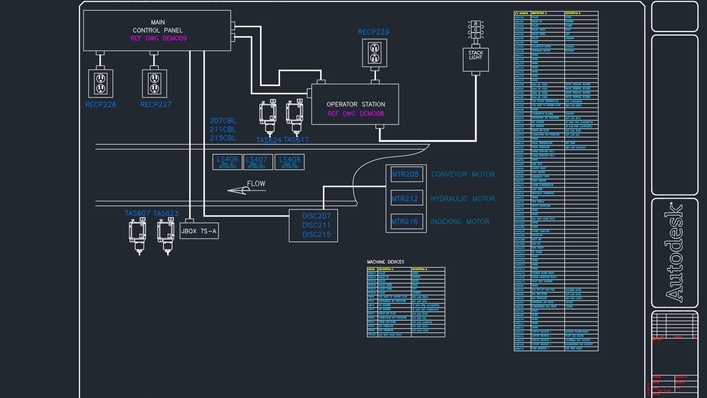Click the 211CBL cable label
The height and width of the screenshot is (398, 707).
[223, 129]
